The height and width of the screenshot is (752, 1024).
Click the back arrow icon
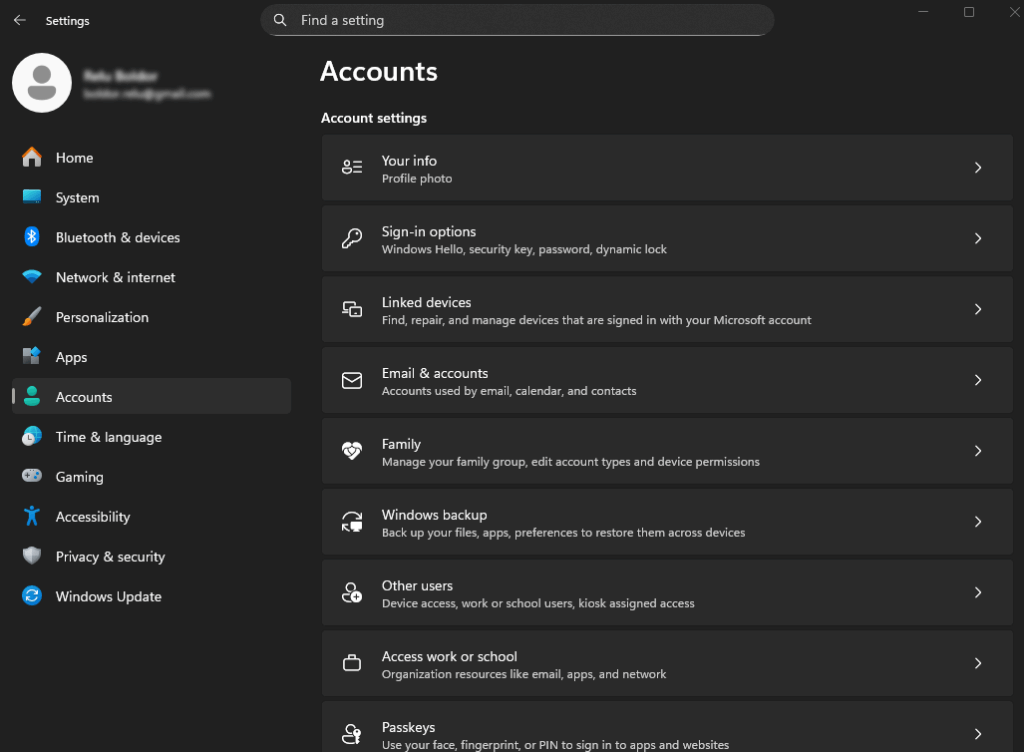coord(20,20)
